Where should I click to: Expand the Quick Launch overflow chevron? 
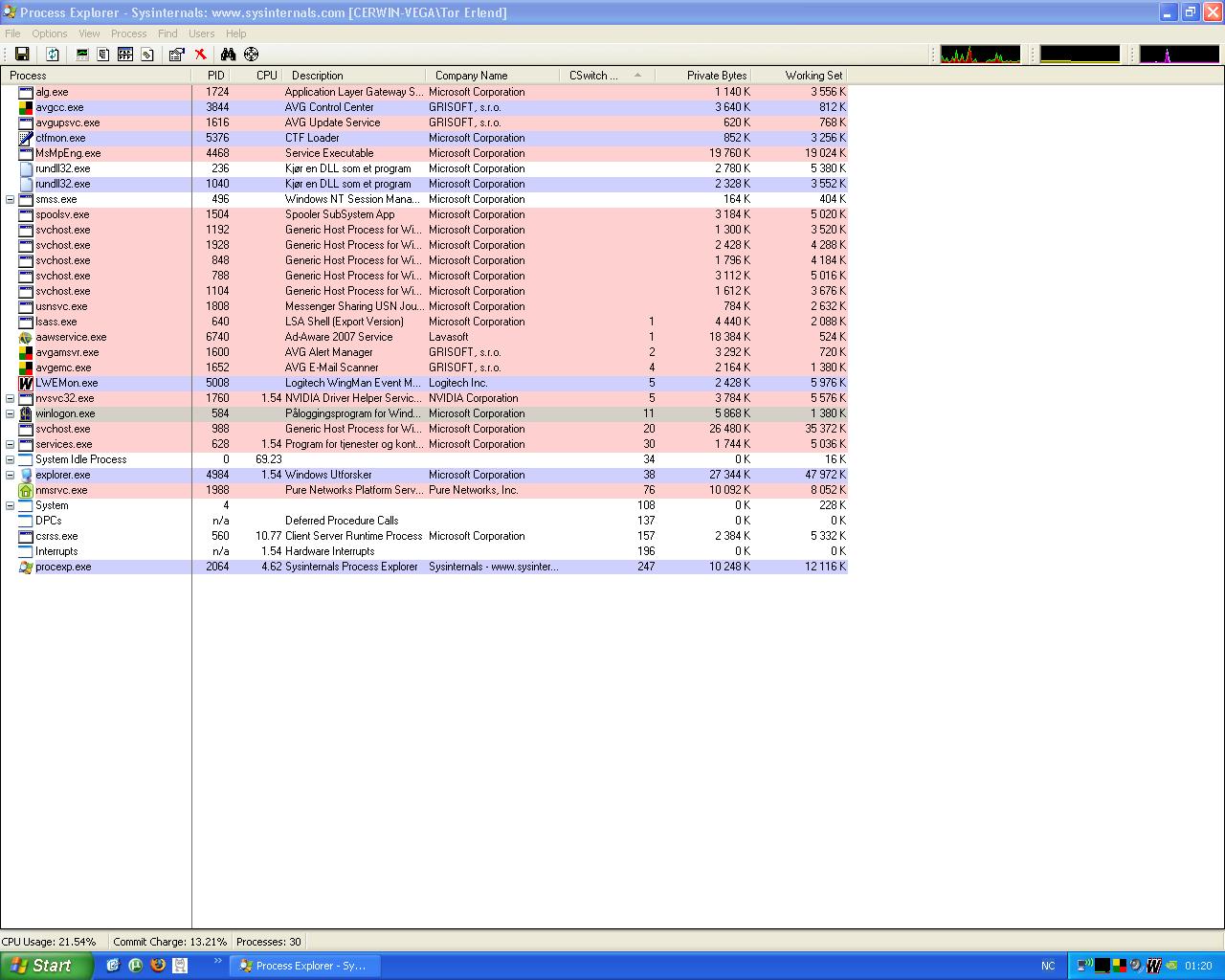pos(217,961)
